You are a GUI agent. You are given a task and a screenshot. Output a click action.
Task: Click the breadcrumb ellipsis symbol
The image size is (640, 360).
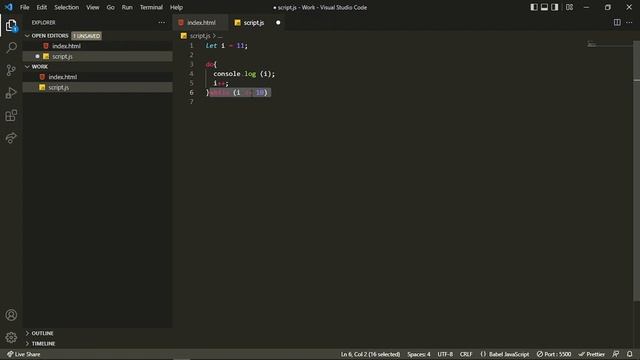click(x=220, y=36)
